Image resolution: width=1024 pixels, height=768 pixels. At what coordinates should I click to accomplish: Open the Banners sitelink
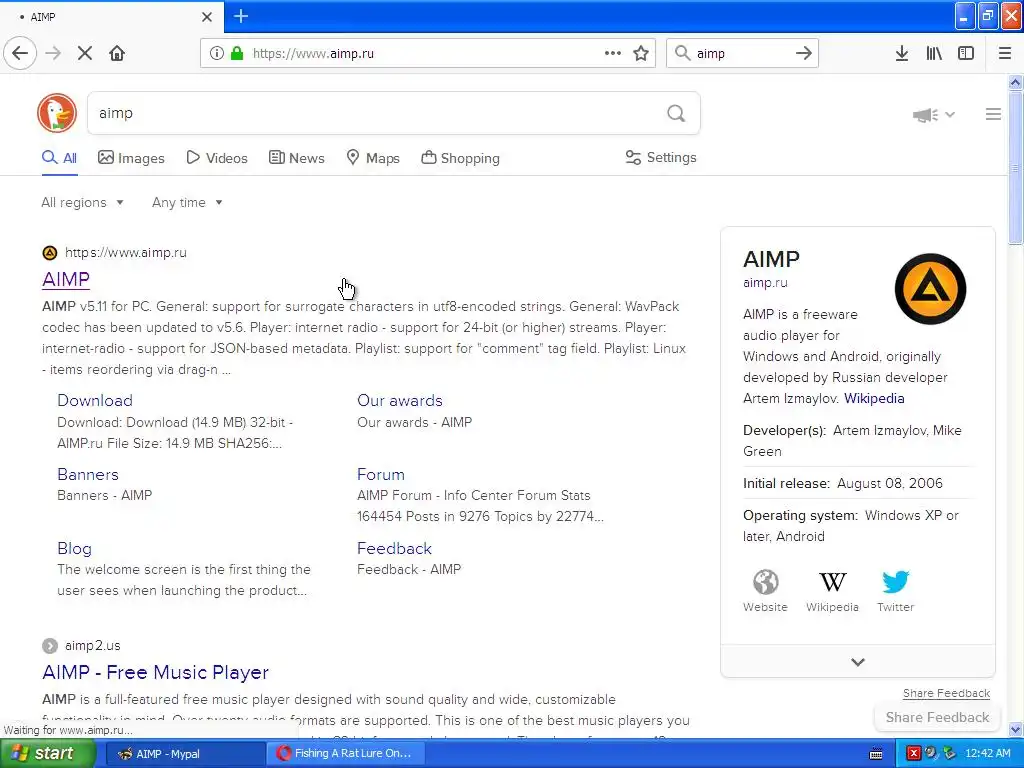(88, 474)
